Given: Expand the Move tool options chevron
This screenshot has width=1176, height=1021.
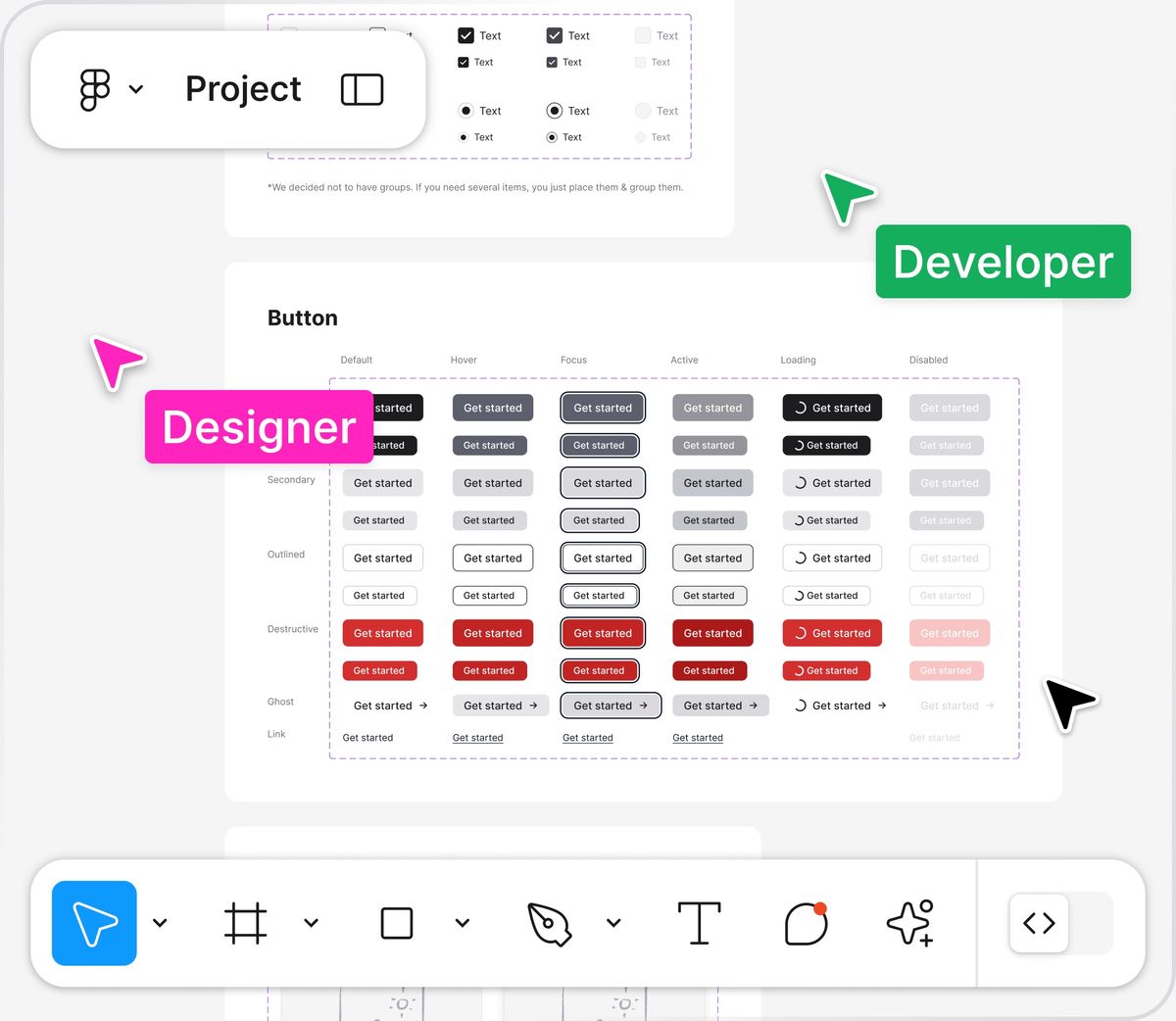Looking at the screenshot, I should [160, 923].
